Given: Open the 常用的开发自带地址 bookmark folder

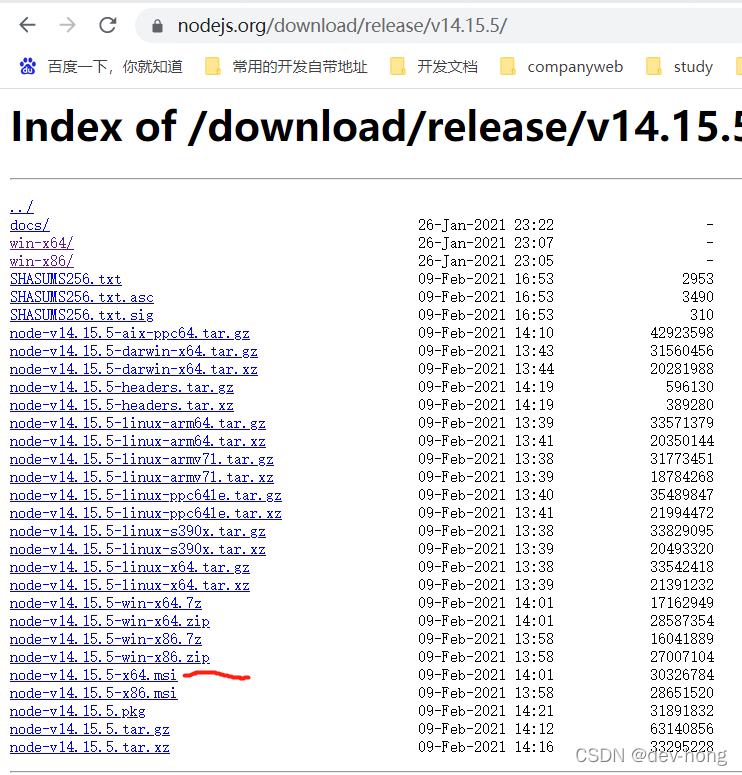Looking at the screenshot, I should 286,66.
